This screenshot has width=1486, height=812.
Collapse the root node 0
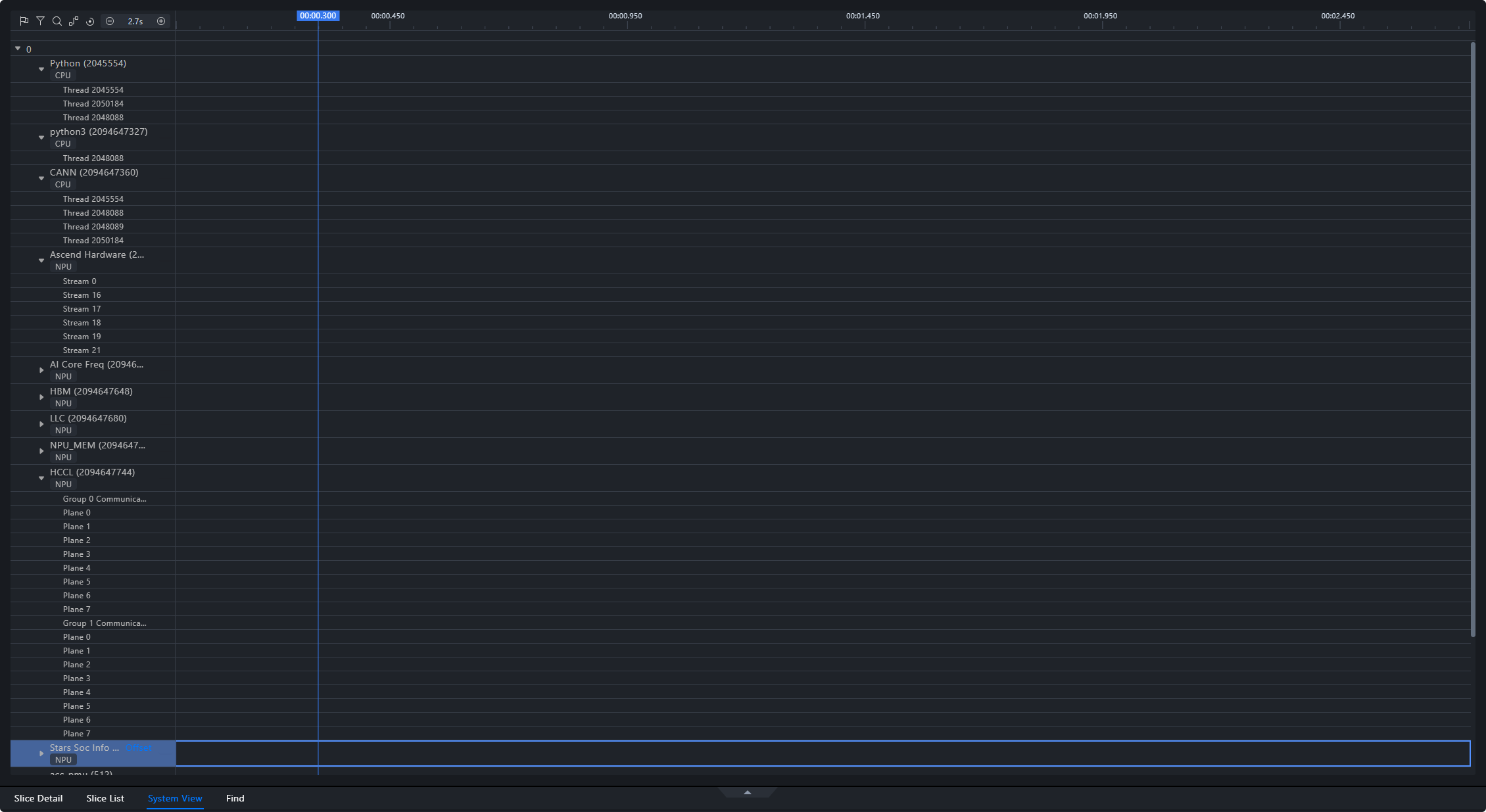click(18, 49)
